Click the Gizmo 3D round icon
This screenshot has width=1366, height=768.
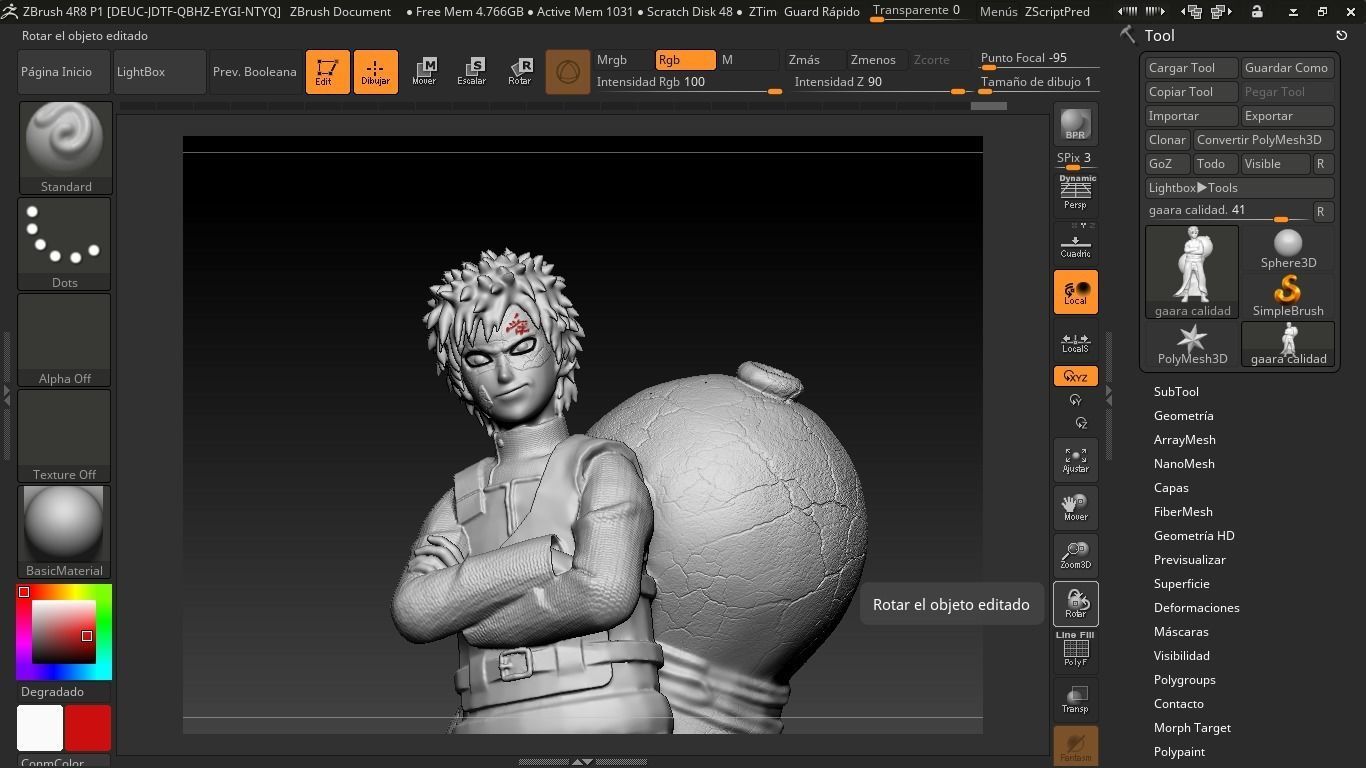coord(568,72)
